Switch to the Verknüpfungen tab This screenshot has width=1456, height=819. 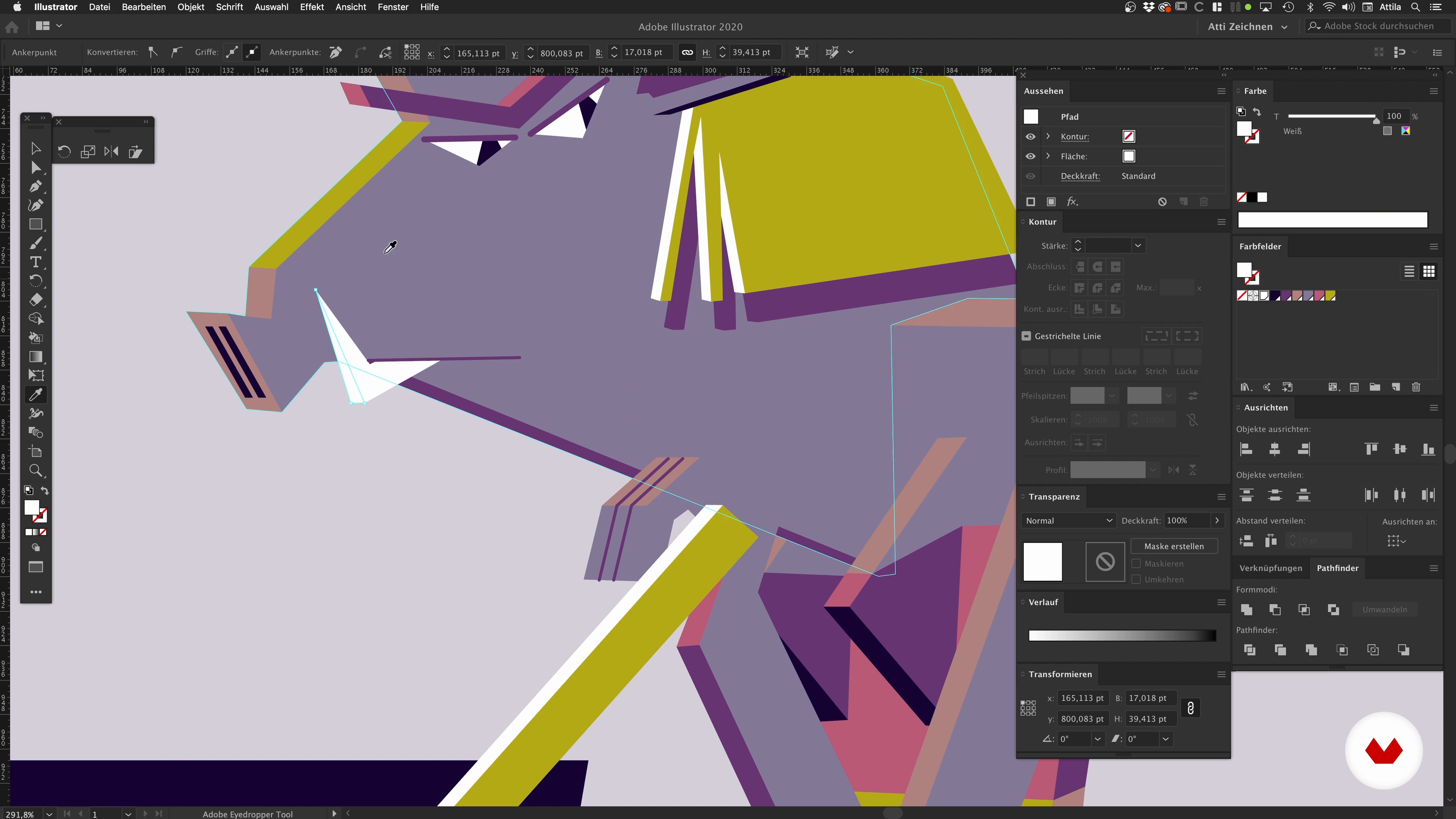tap(1271, 568)
